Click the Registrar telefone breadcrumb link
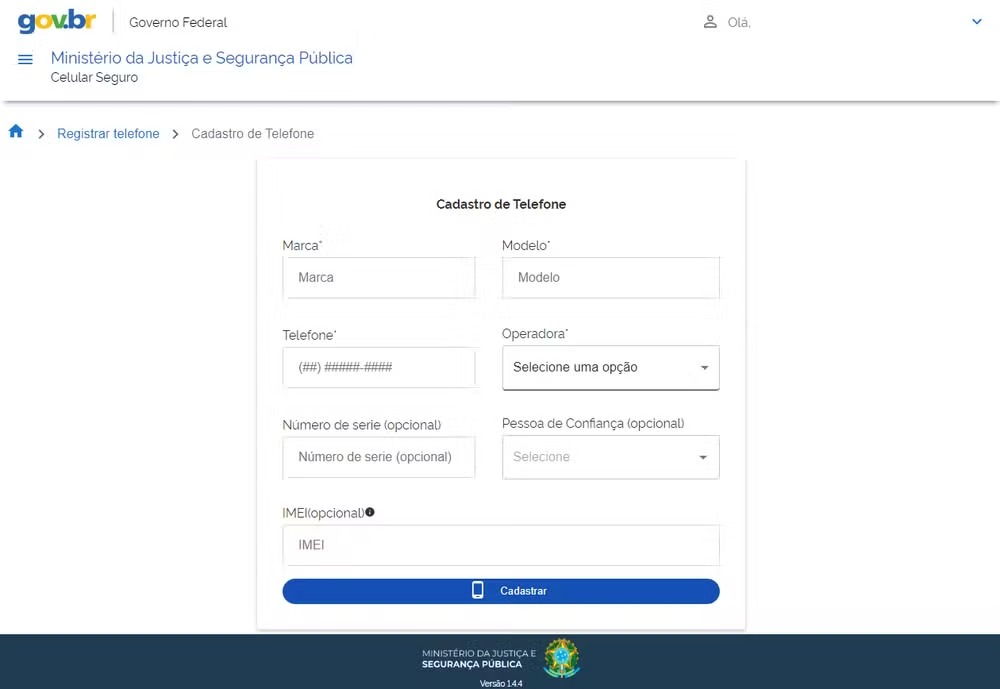The image size is (1000, 689). pos(108,133)
